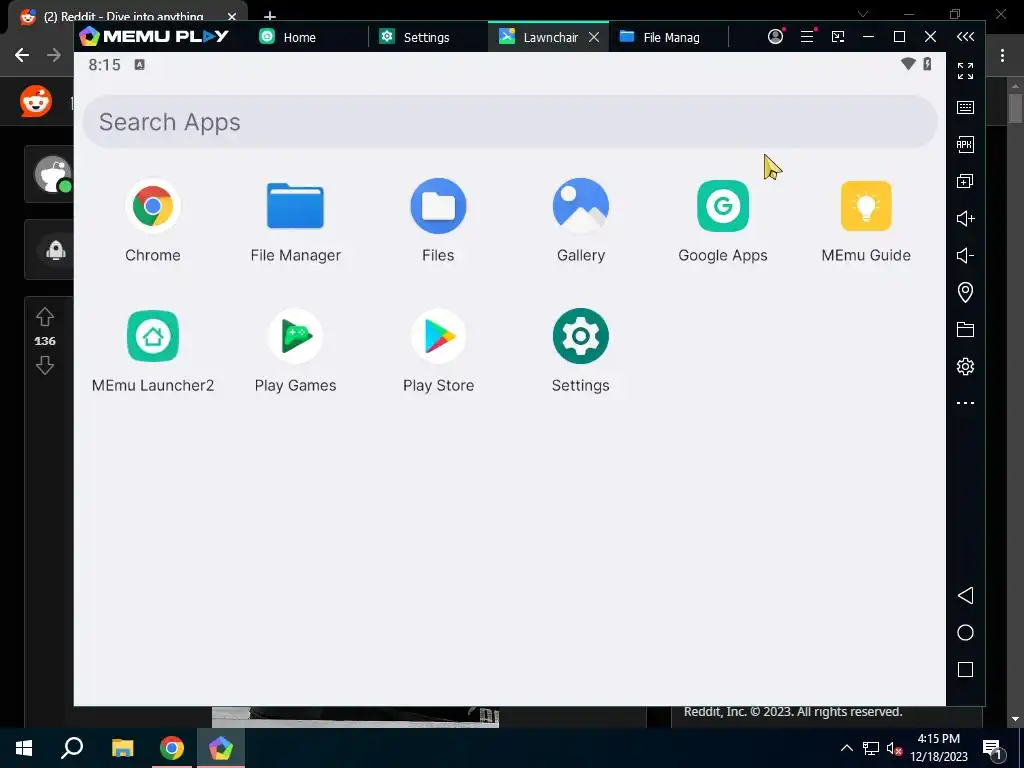Click the Reddit logo in the browser
1024x768 pixels.
point(35,101)
